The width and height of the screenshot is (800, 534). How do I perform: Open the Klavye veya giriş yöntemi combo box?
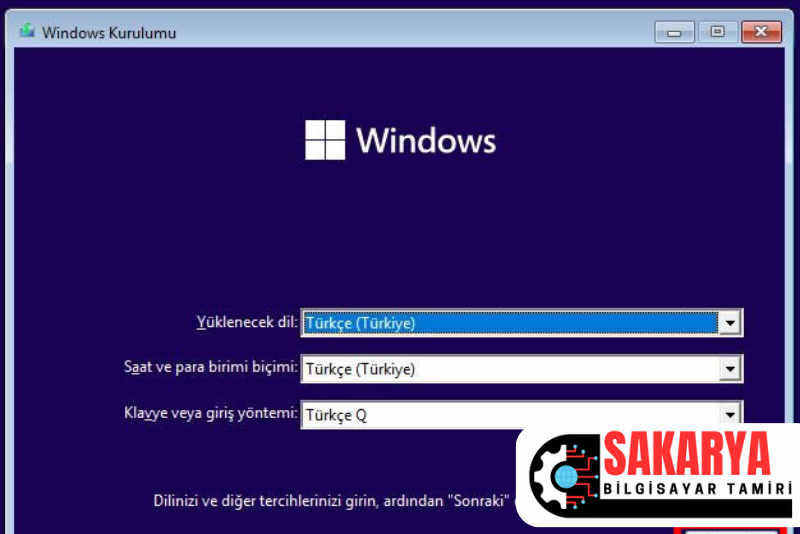(521, 414)
